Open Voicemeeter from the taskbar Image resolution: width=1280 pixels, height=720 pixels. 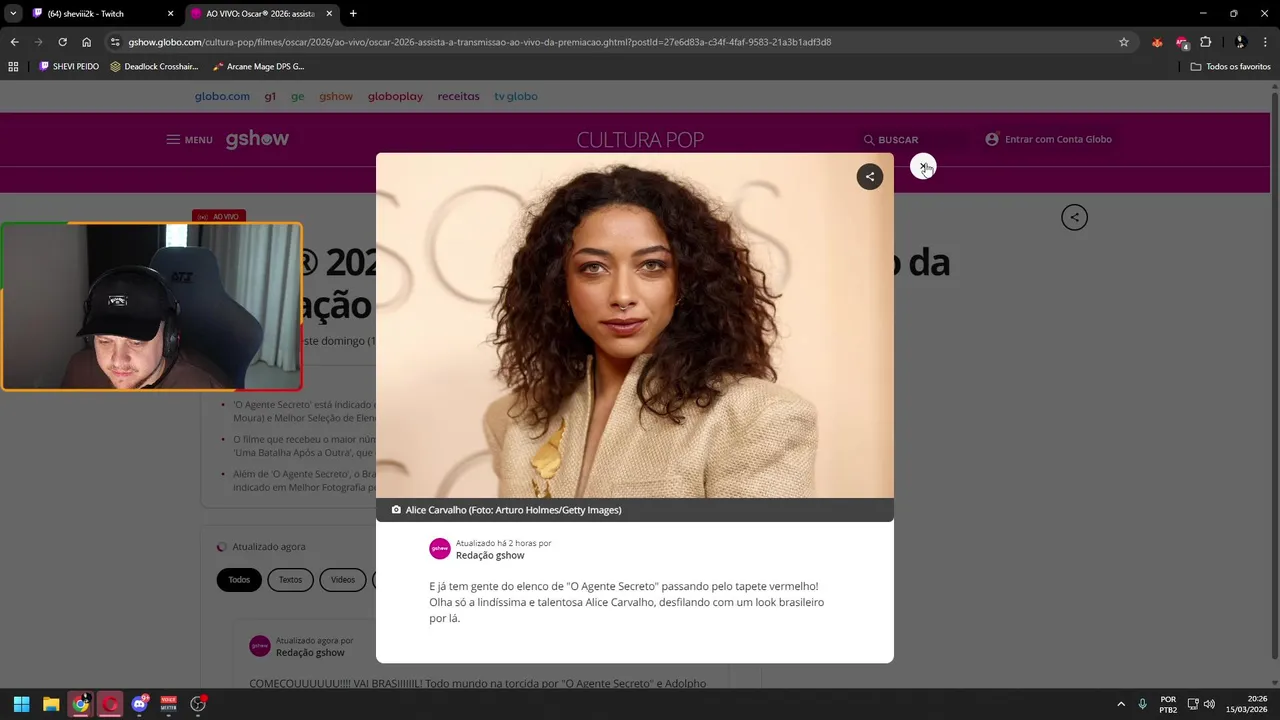pos(169,704)
